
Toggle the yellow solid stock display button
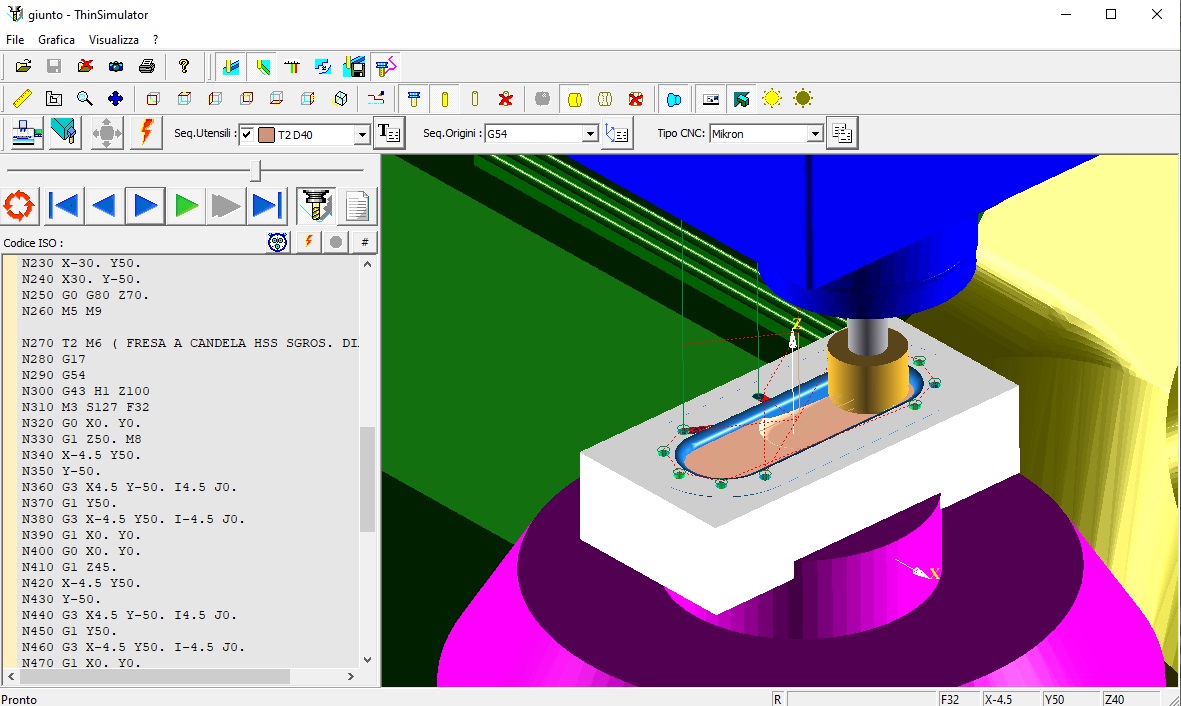(574, 99)
